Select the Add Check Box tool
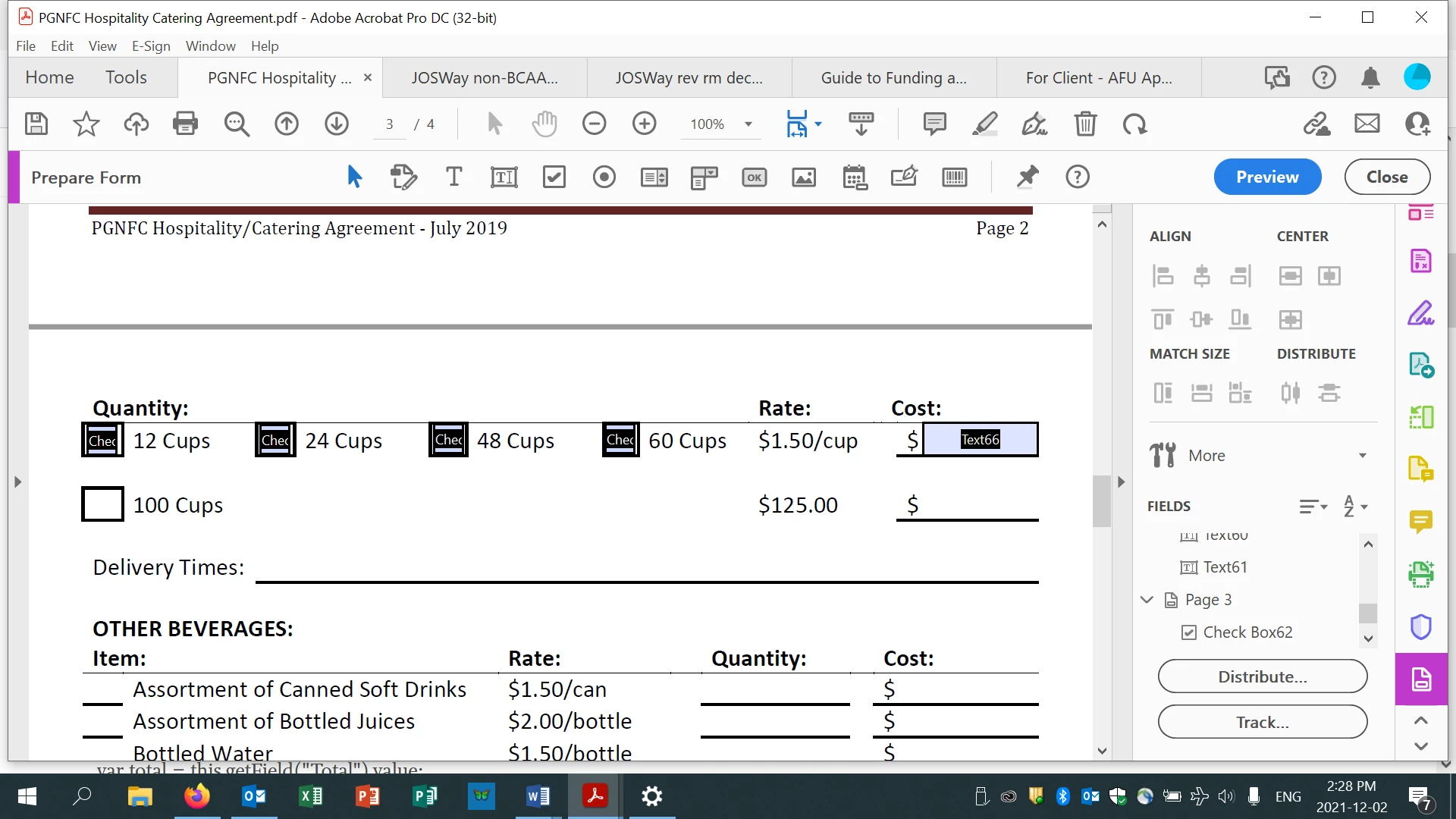The height and width of the screenshot is (819, 1456). (x=554, y=177)
